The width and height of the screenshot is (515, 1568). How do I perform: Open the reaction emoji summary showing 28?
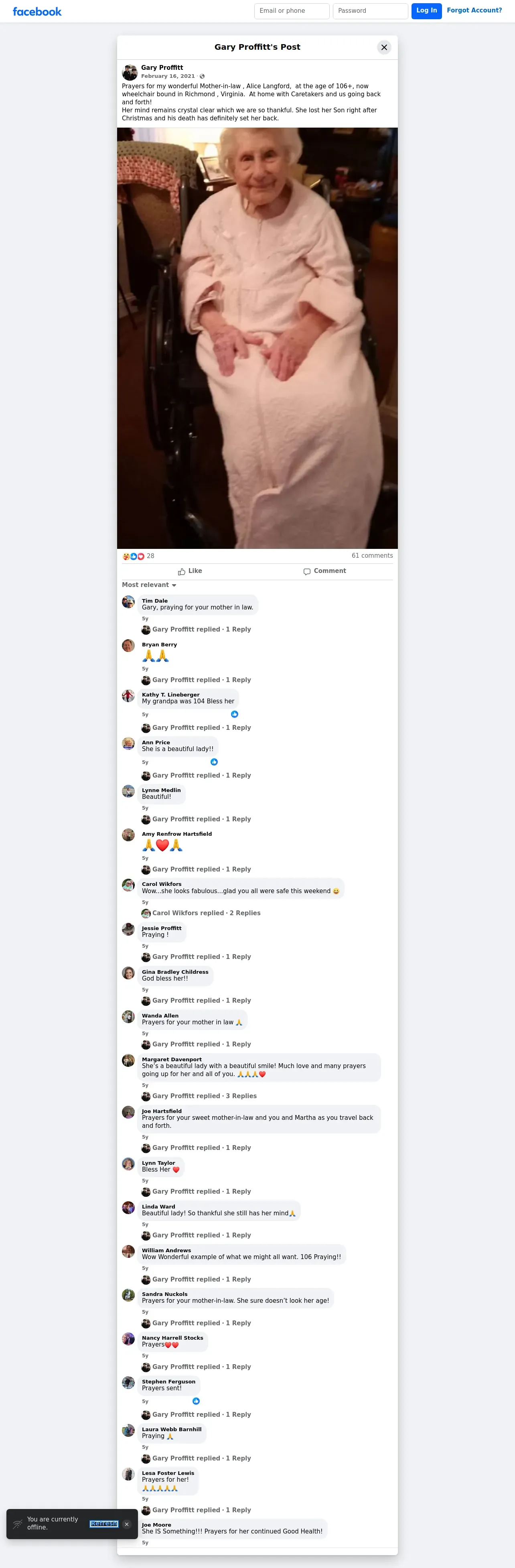pyautogui.click(x=138, y=556)
